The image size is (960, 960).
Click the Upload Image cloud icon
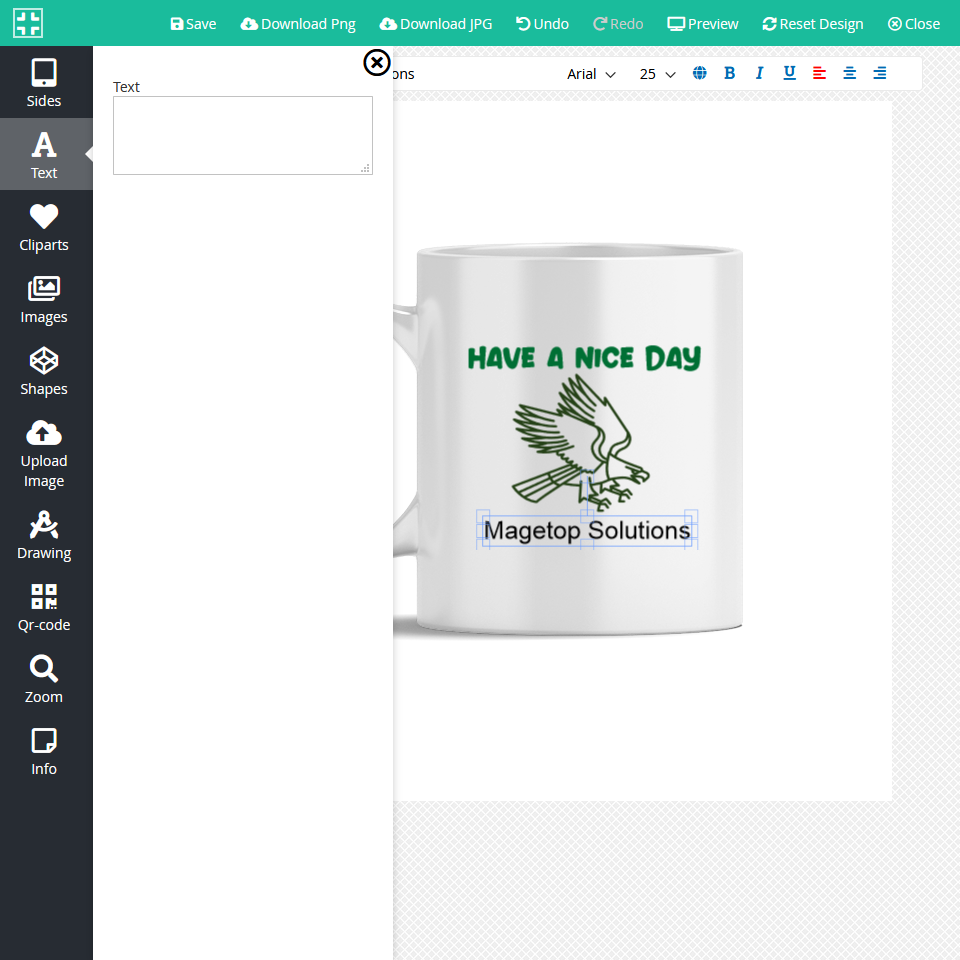coord(44,433)
